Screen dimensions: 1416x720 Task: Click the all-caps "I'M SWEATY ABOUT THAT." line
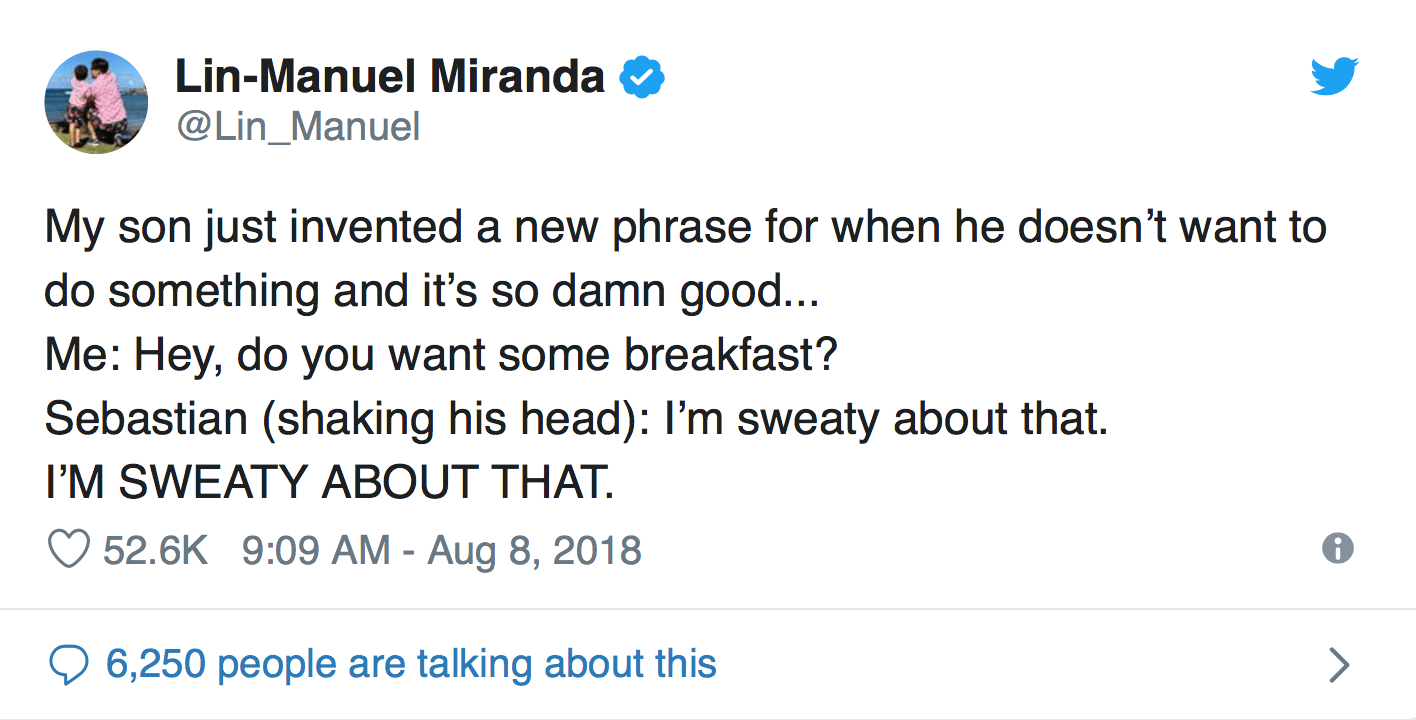(x=328, y=483)
